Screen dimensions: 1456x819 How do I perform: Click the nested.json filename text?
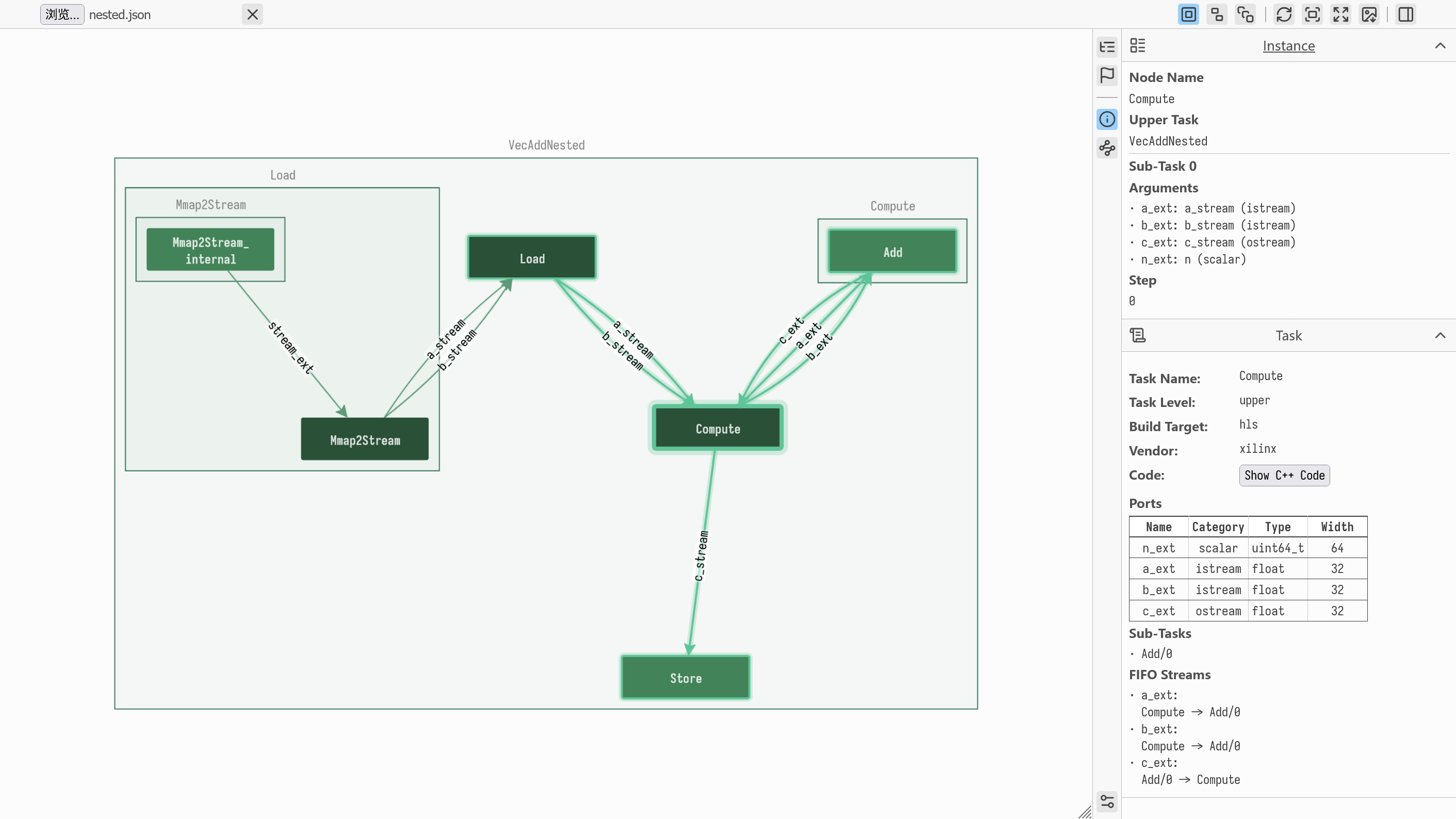(120, 14)
